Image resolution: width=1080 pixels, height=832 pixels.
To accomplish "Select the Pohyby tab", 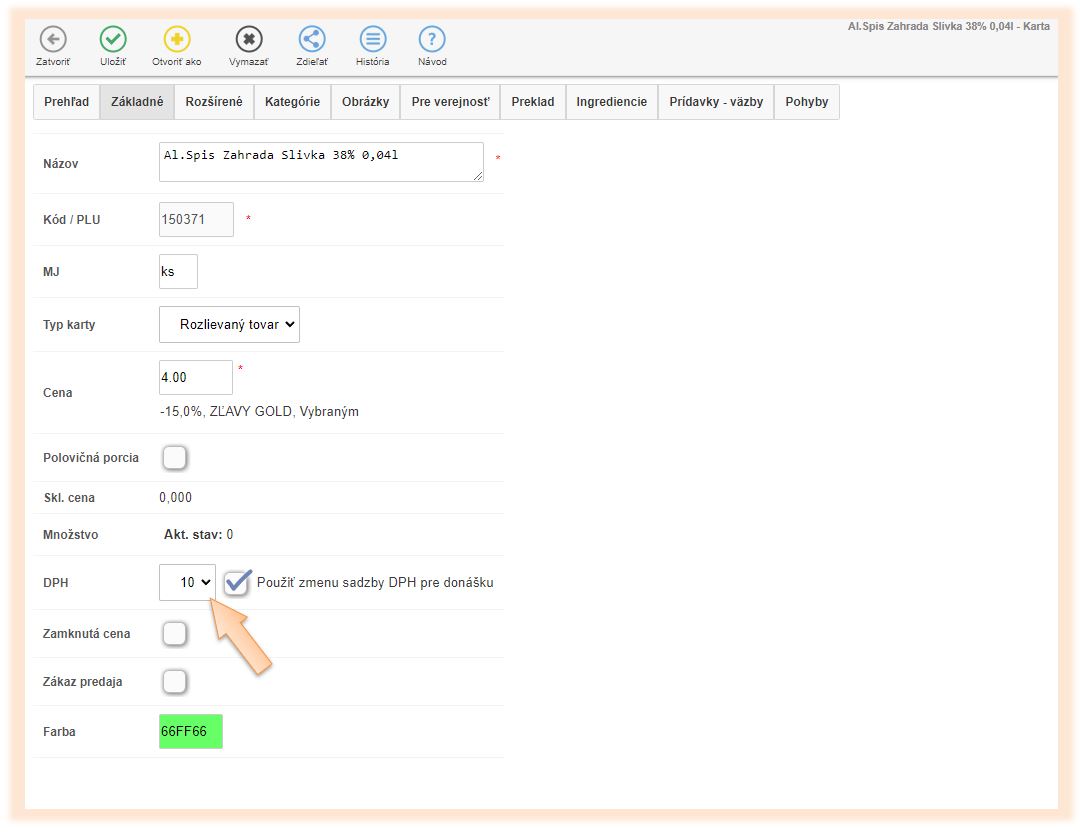I will (806, 102).
